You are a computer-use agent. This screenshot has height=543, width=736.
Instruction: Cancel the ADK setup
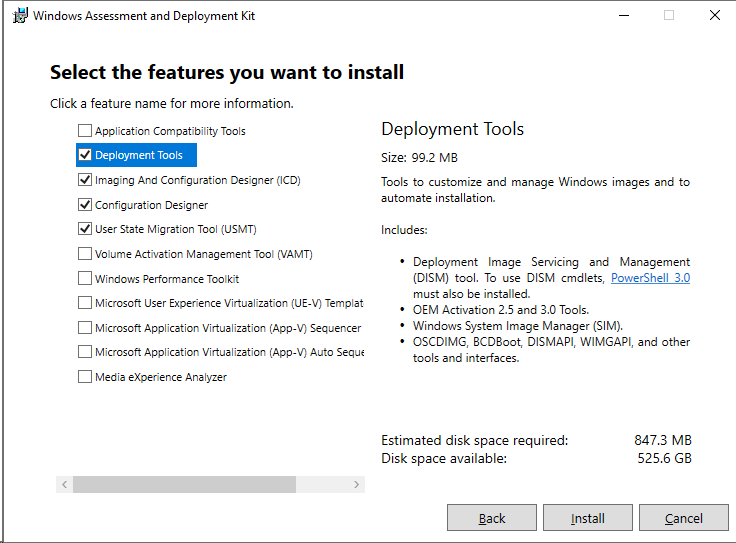click(x=683, y=518)
